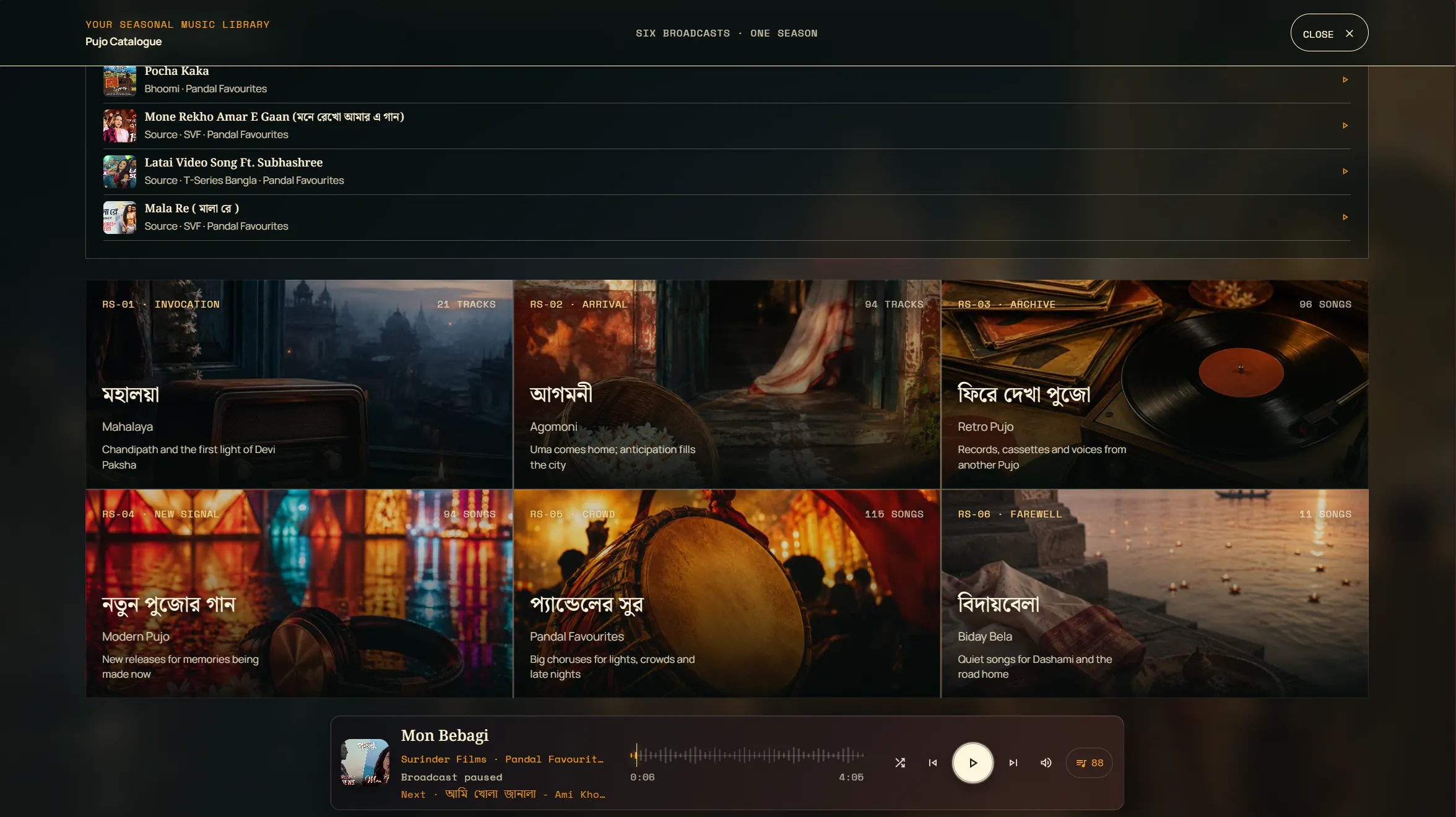Image resolution: width=1456 pixels, height=817 pixels.
Task: Resume playback of Mon Bebagi
Action: click(x=973, y=763)
